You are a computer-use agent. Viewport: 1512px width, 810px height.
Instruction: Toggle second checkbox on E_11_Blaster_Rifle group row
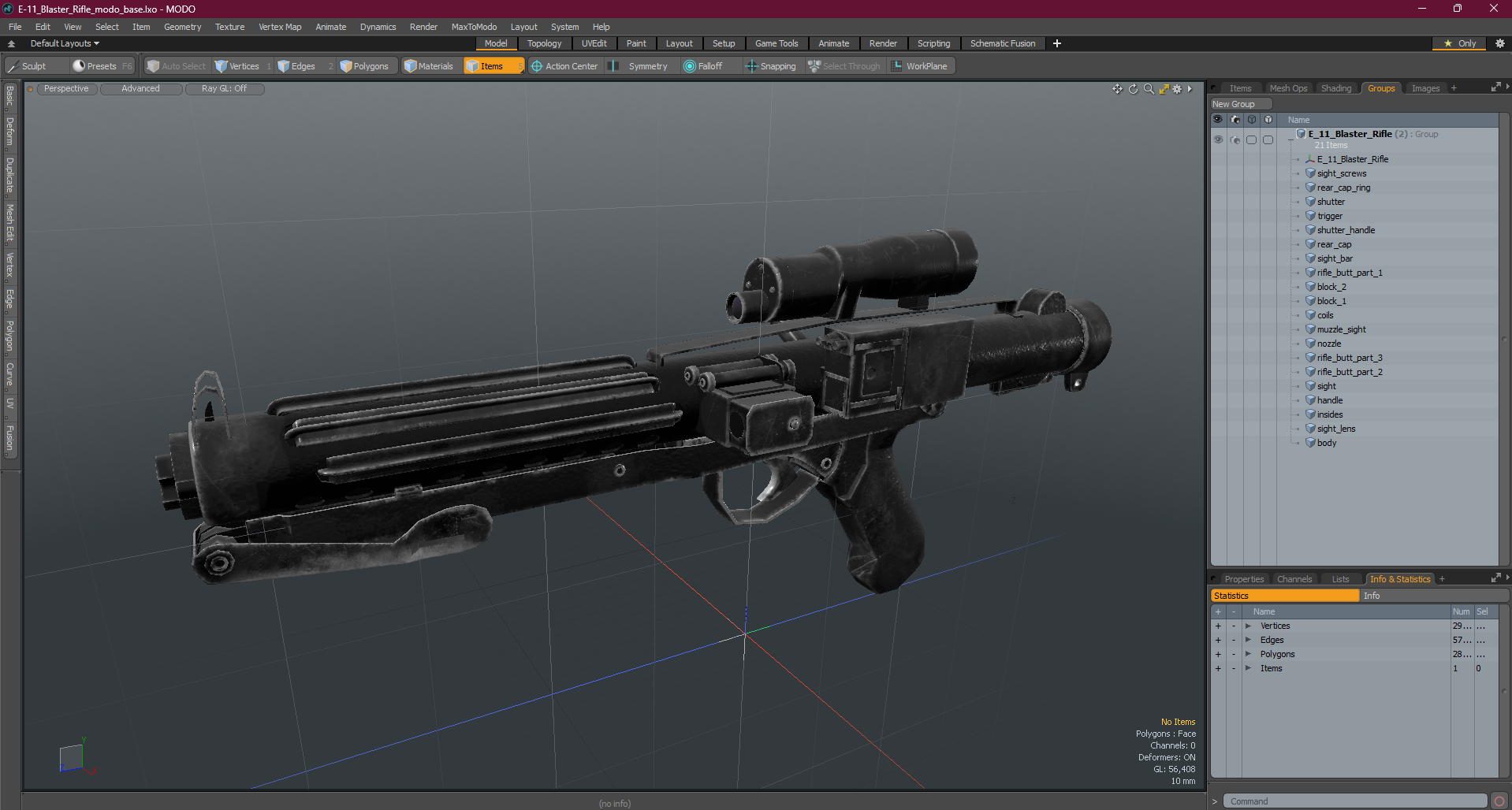click(1268, 139)
